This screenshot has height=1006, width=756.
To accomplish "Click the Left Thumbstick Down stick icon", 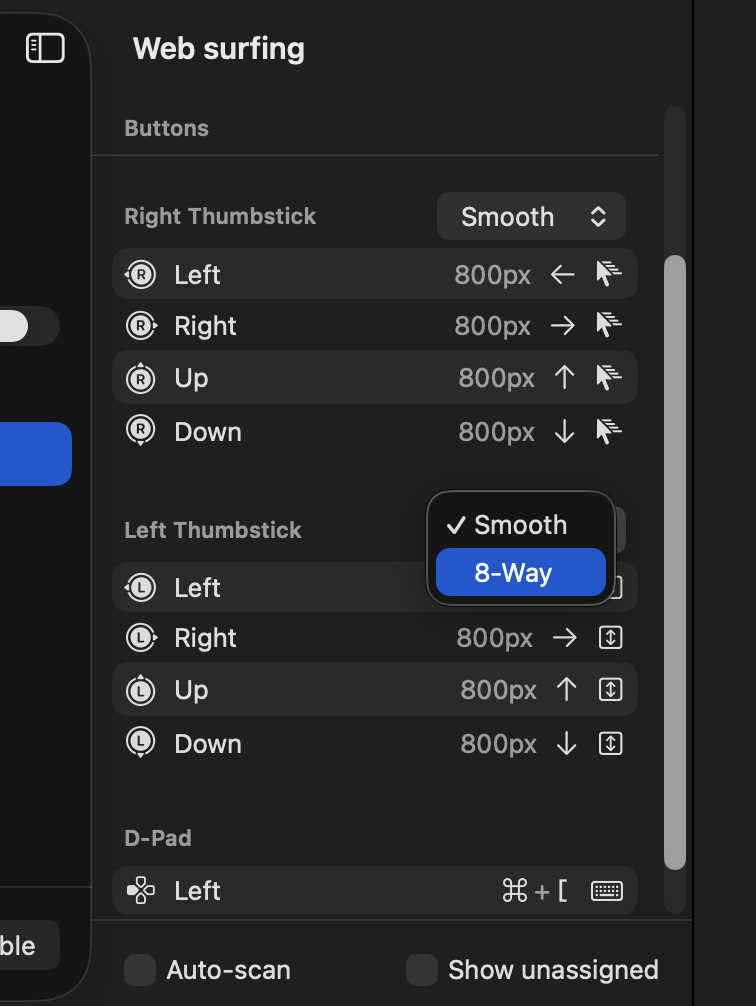I will click(x=141, y=744).
